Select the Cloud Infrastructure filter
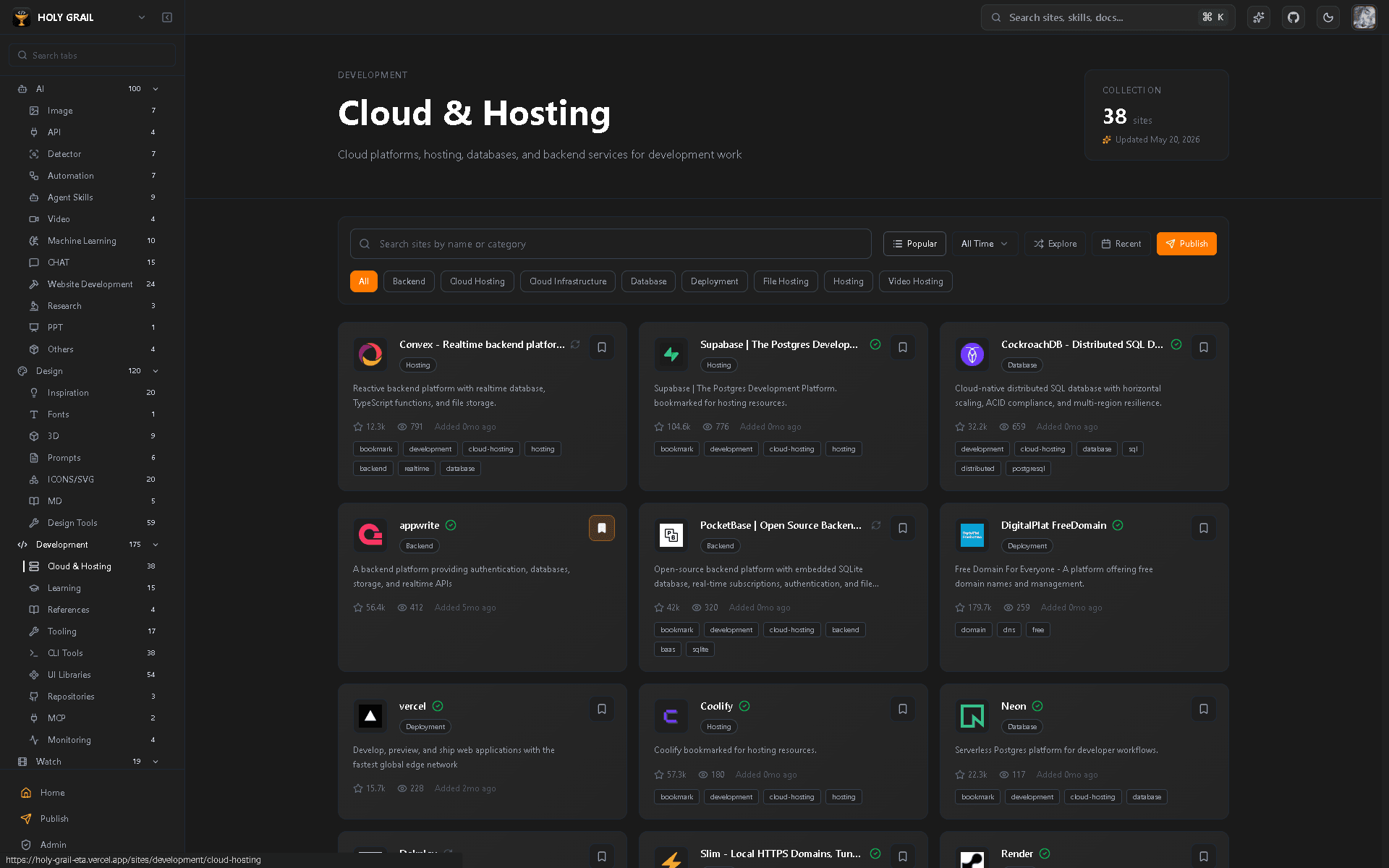 [568, 281]
